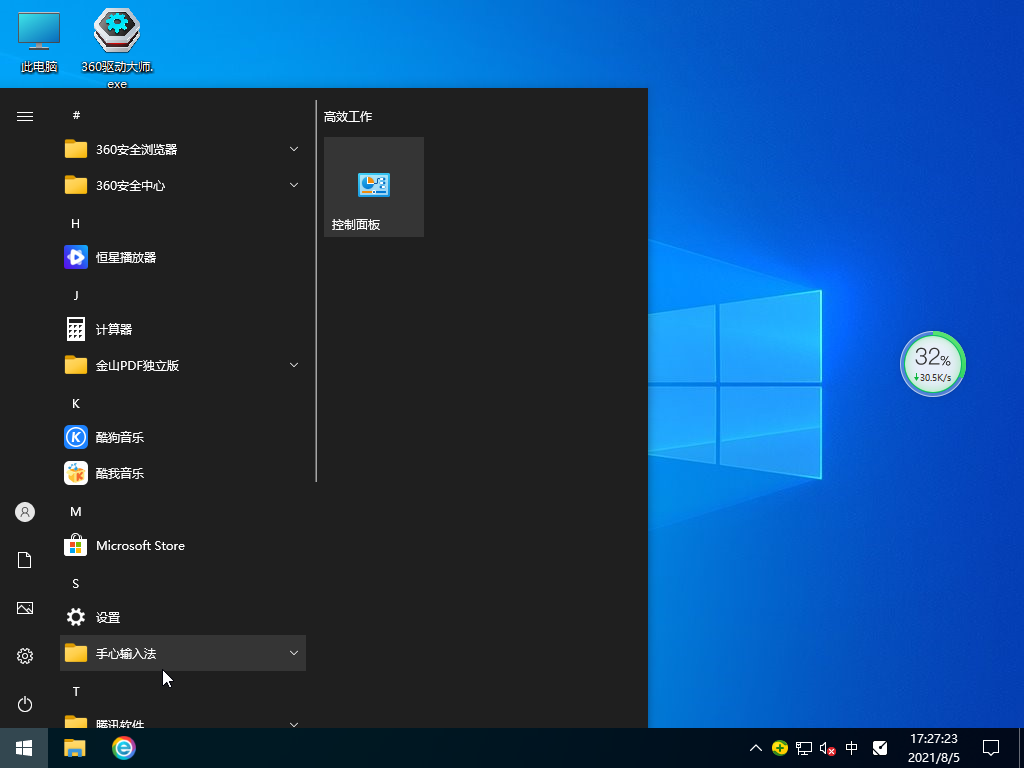
Task: Launch the 恒星播放器 media player
Action: [127, 257]
